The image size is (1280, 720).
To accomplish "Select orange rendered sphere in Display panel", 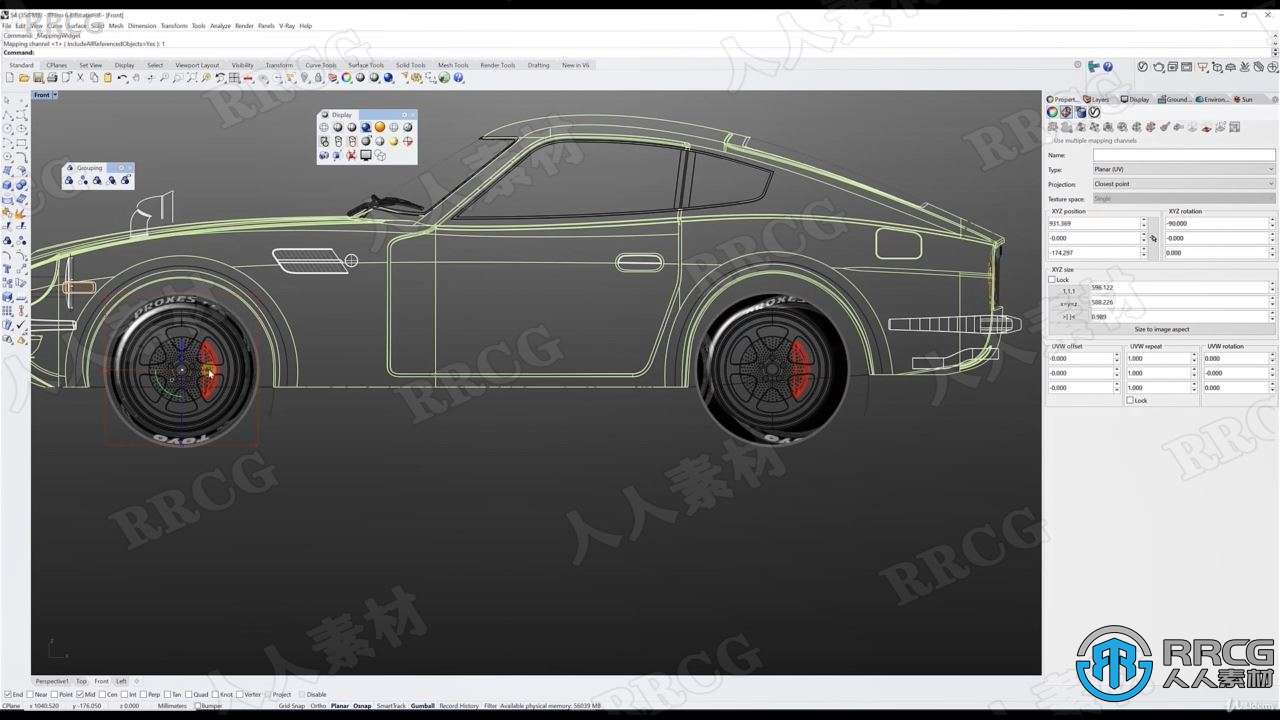I will tap(380, 127).
